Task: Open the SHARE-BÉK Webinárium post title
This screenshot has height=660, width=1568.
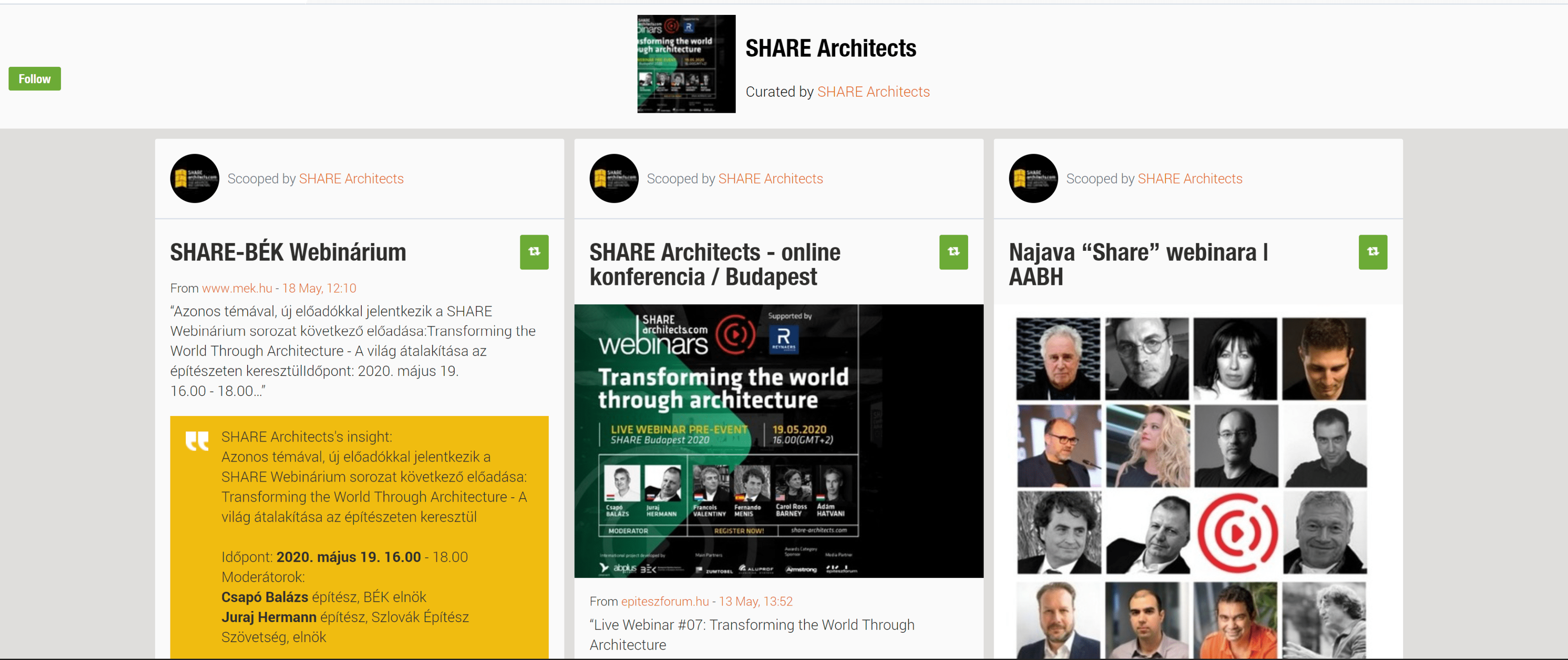Action: tap(288, 253)
